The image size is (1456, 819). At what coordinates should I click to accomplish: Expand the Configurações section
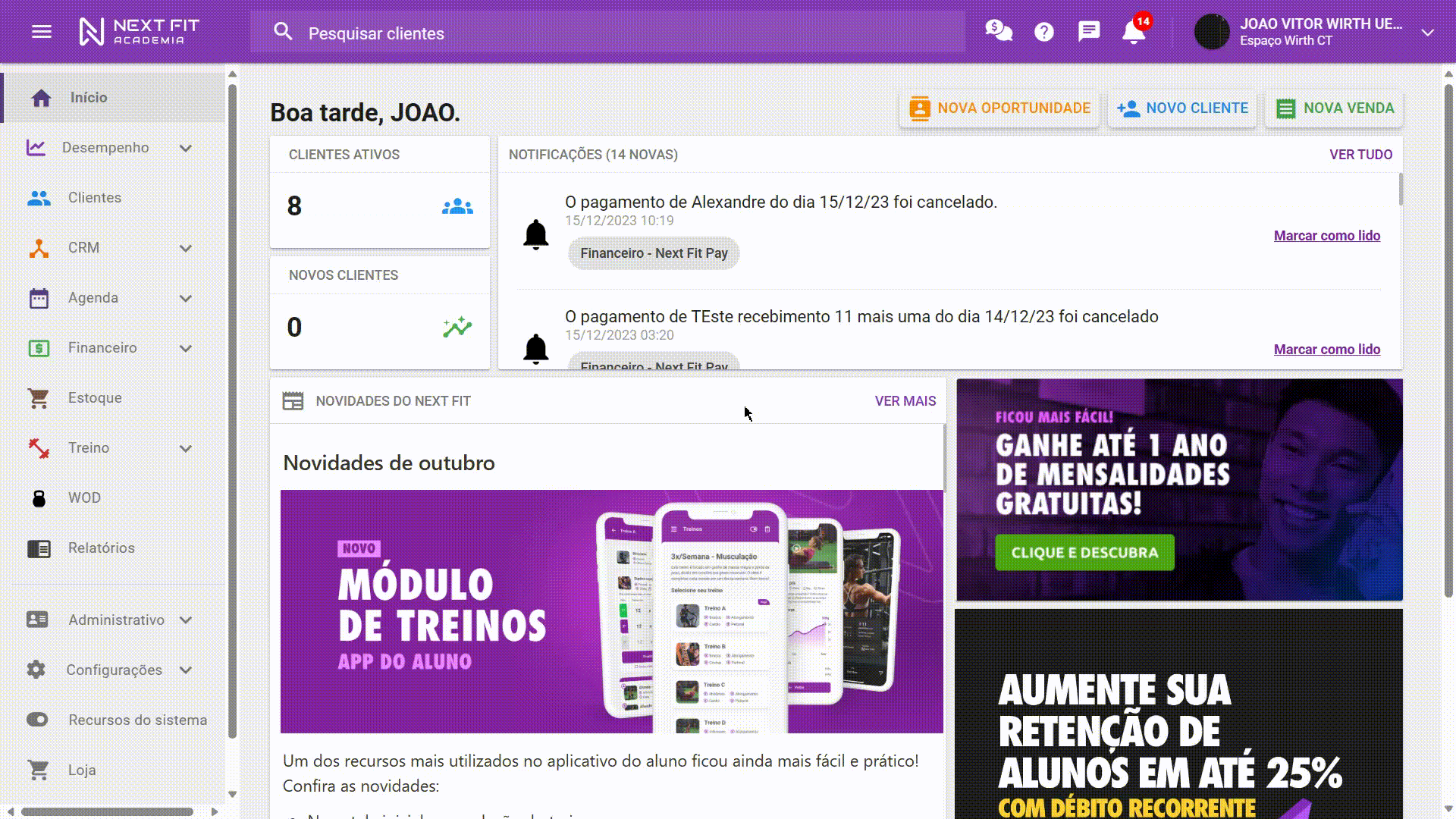point(186,670)
